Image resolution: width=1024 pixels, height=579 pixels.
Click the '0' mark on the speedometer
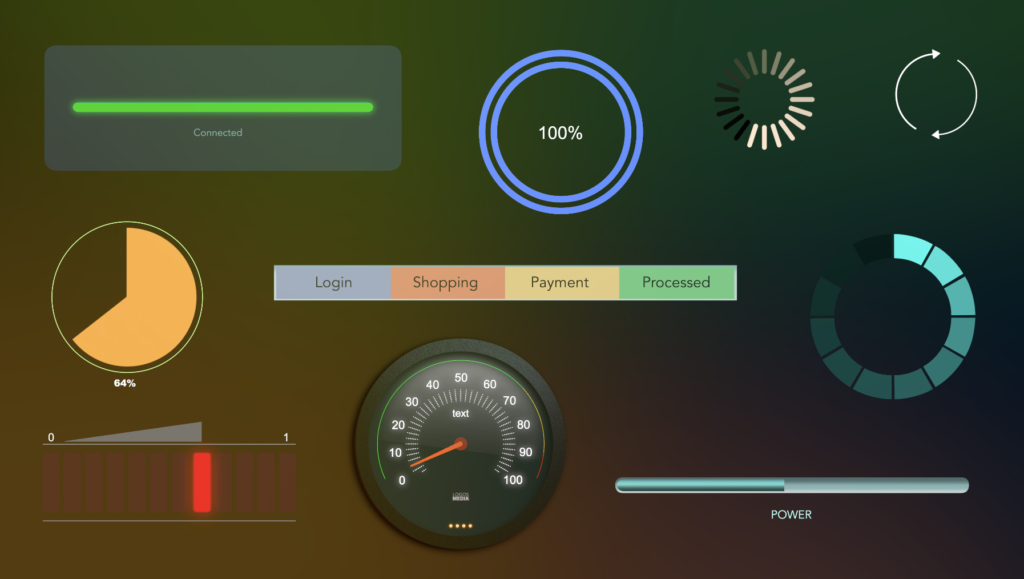tap(402, 480)
